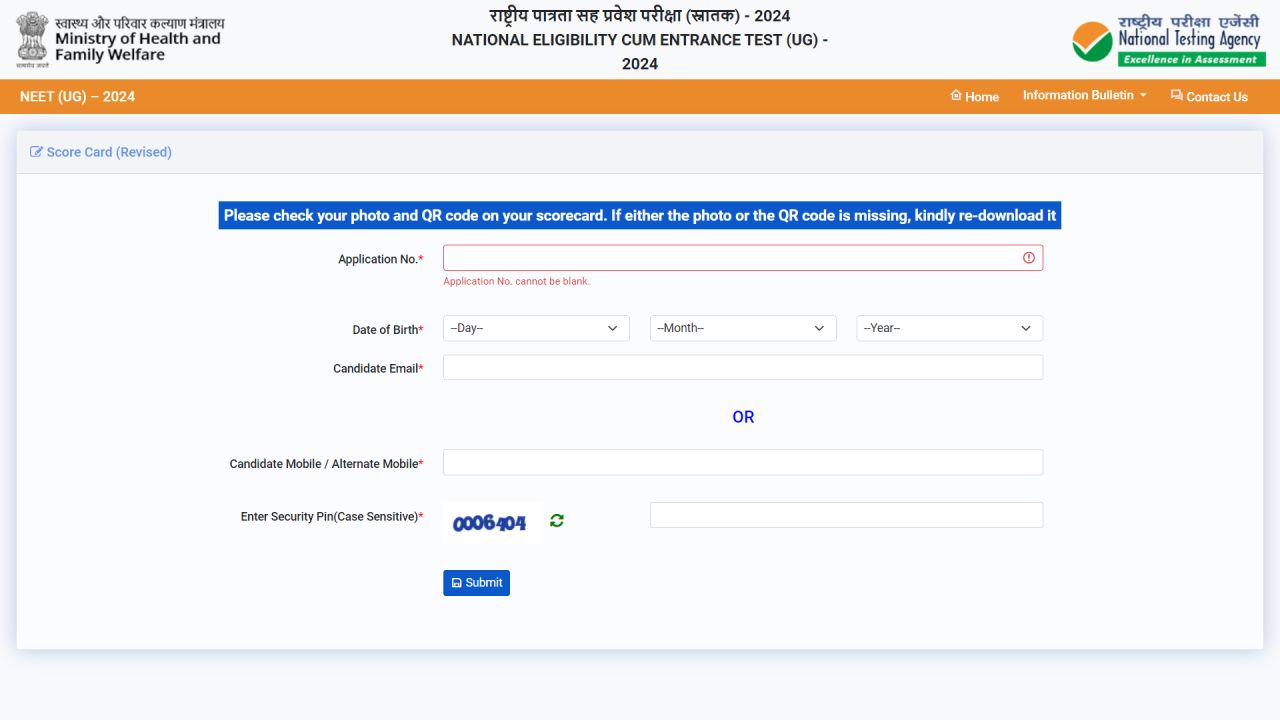Click the Date of Birth label
Viewport: 1280px width, 720px height.
pos(388,330)
